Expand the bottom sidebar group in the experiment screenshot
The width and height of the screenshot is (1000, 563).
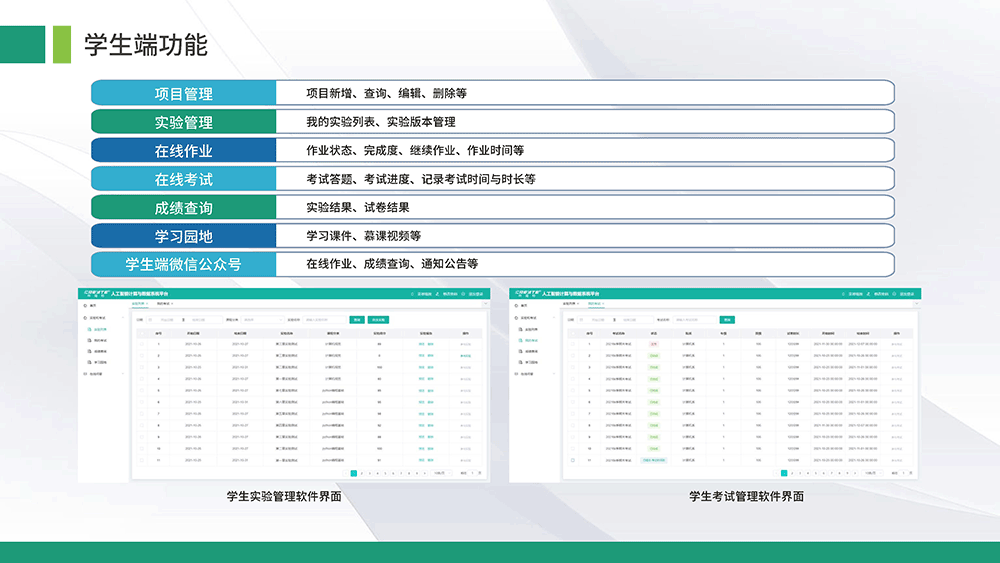click(123, 374)
